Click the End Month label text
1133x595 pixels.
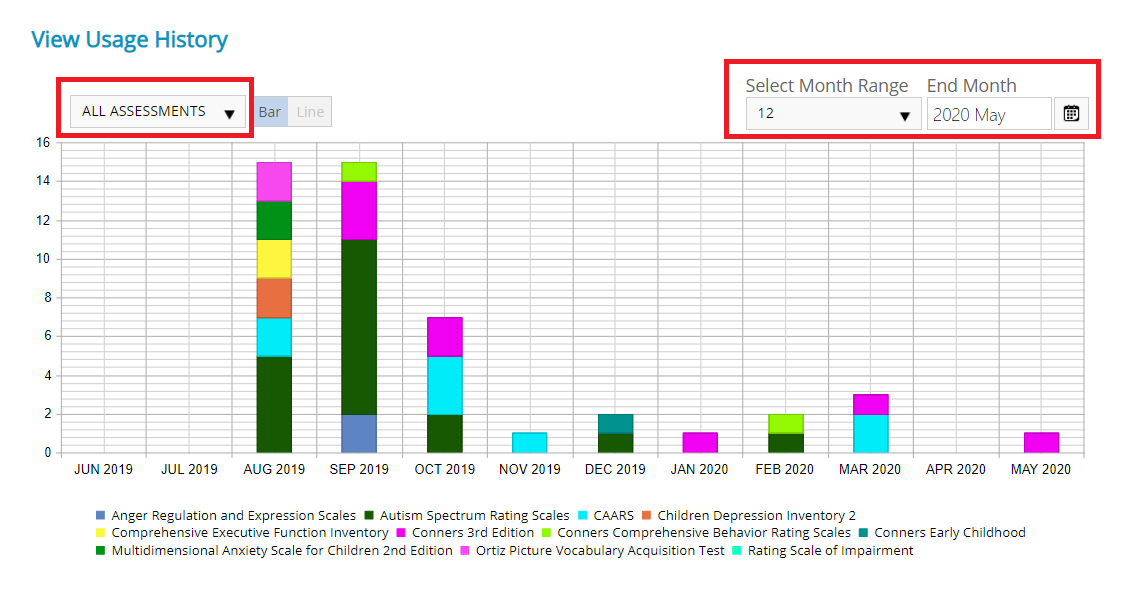click(x=972, y=85)
